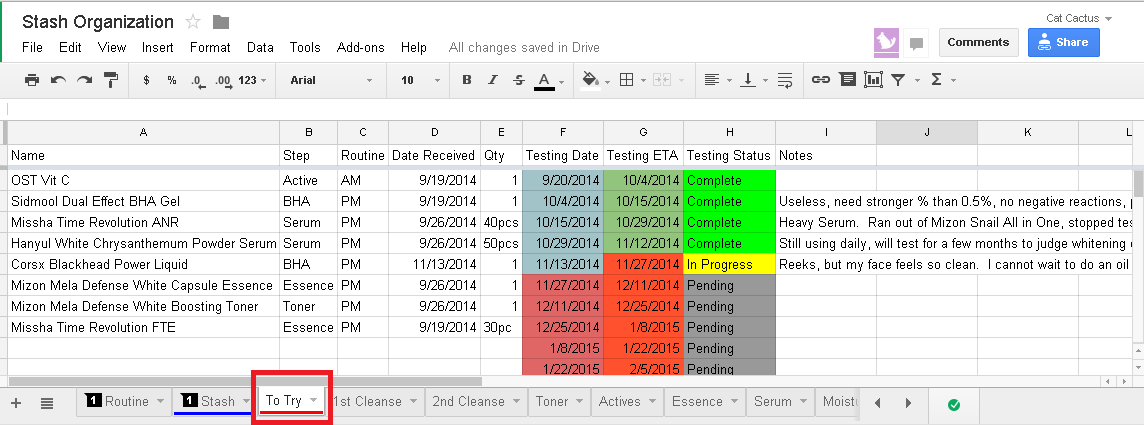Click the blue Share button
This screenshot has height=425, width=1144.
(1064, 42)
